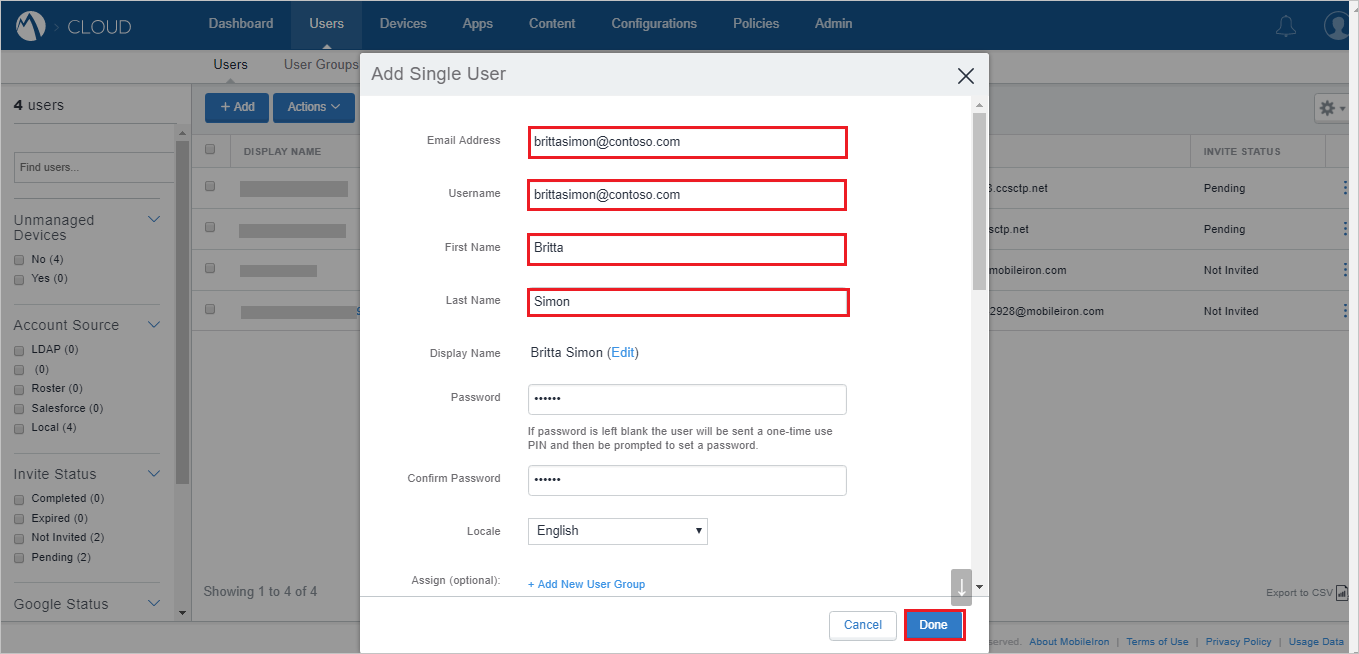Select the third user row checkbox
1359x654 pixels.
(210, 268)
